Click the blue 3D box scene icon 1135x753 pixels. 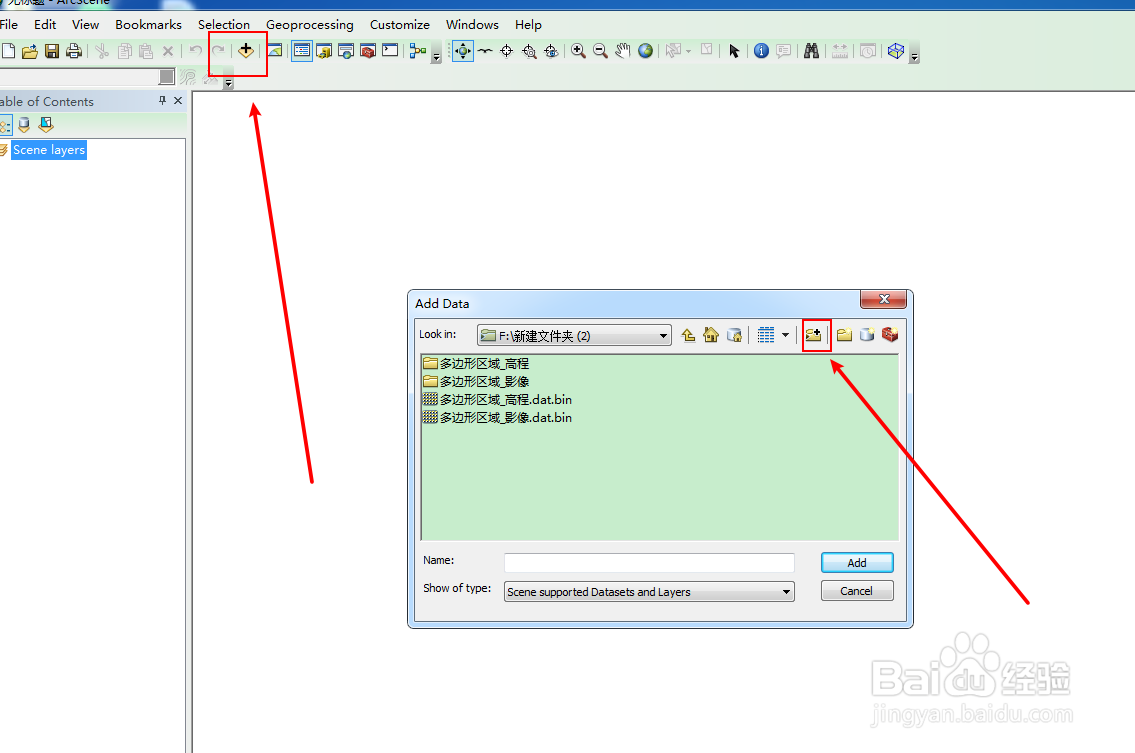(896, 51)
